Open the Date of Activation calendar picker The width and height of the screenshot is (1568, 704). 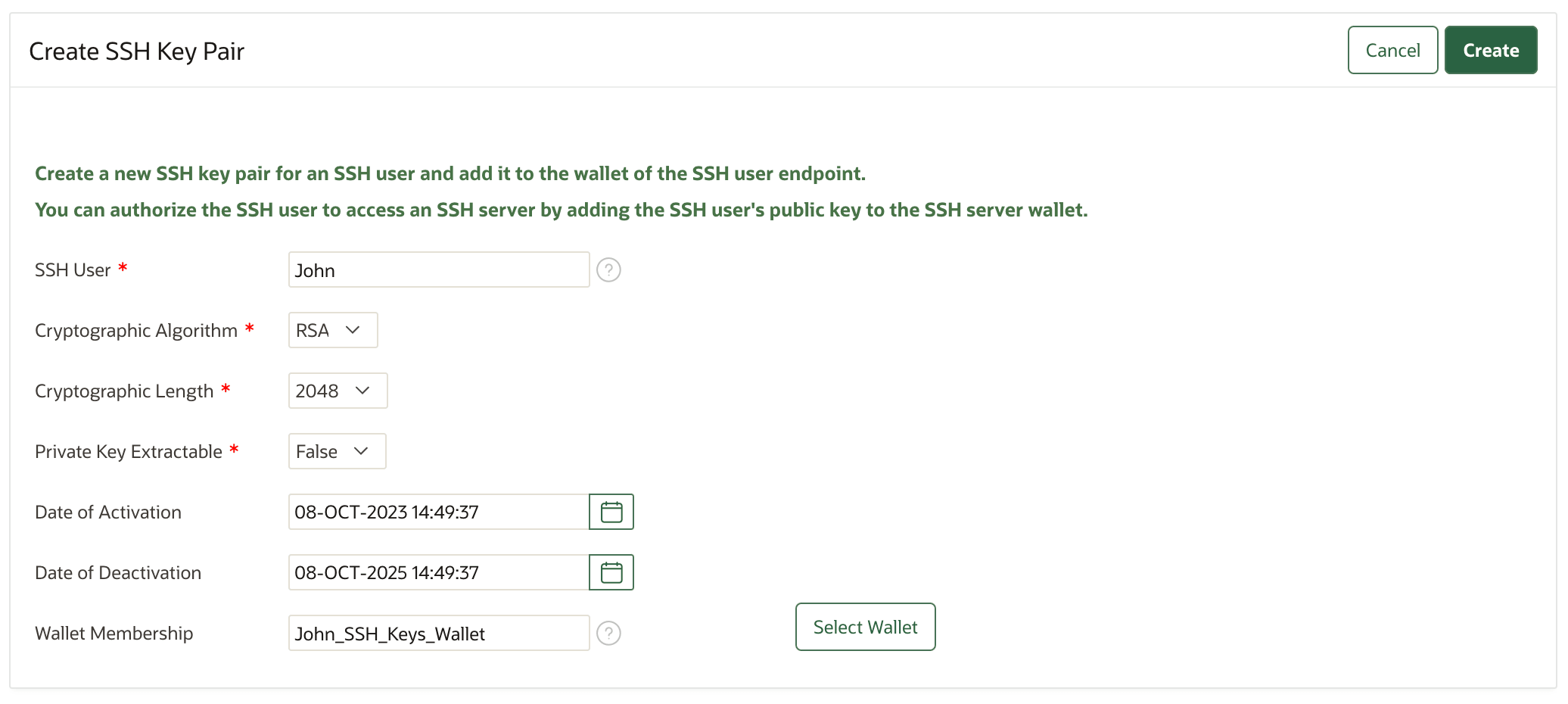[611, 512]
